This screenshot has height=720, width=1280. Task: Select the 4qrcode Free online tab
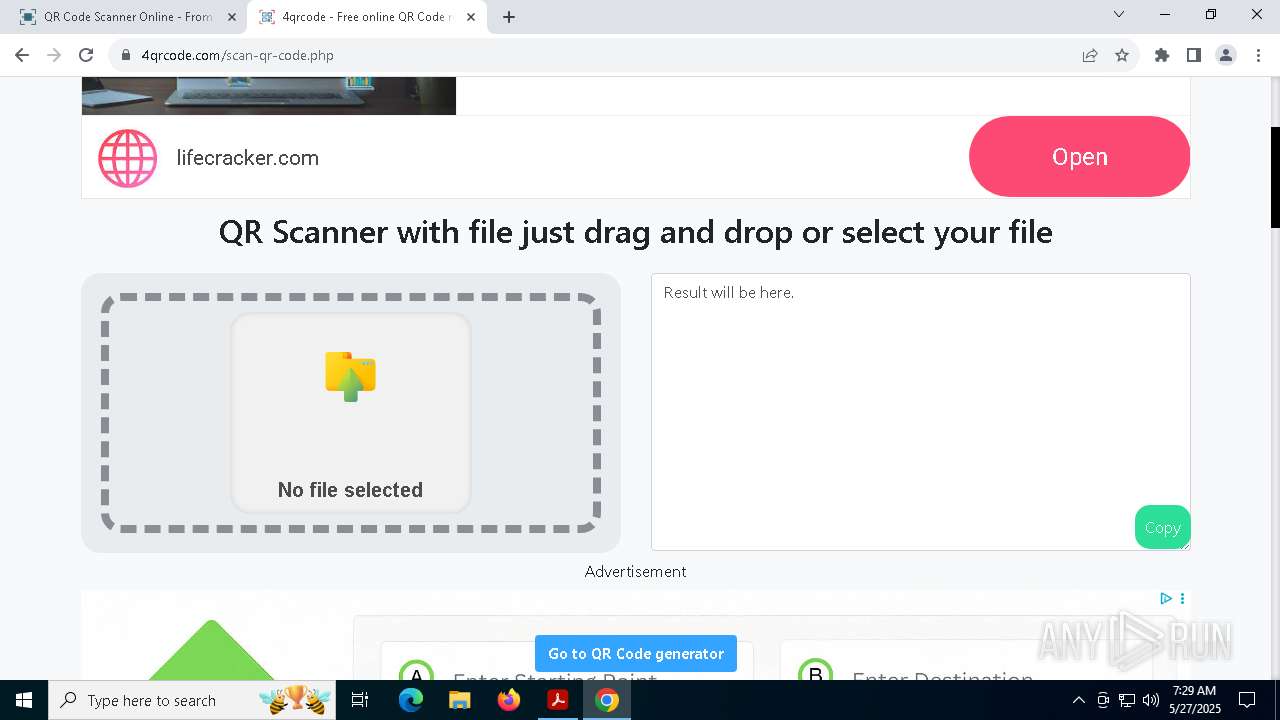click(x=366, y=17)
